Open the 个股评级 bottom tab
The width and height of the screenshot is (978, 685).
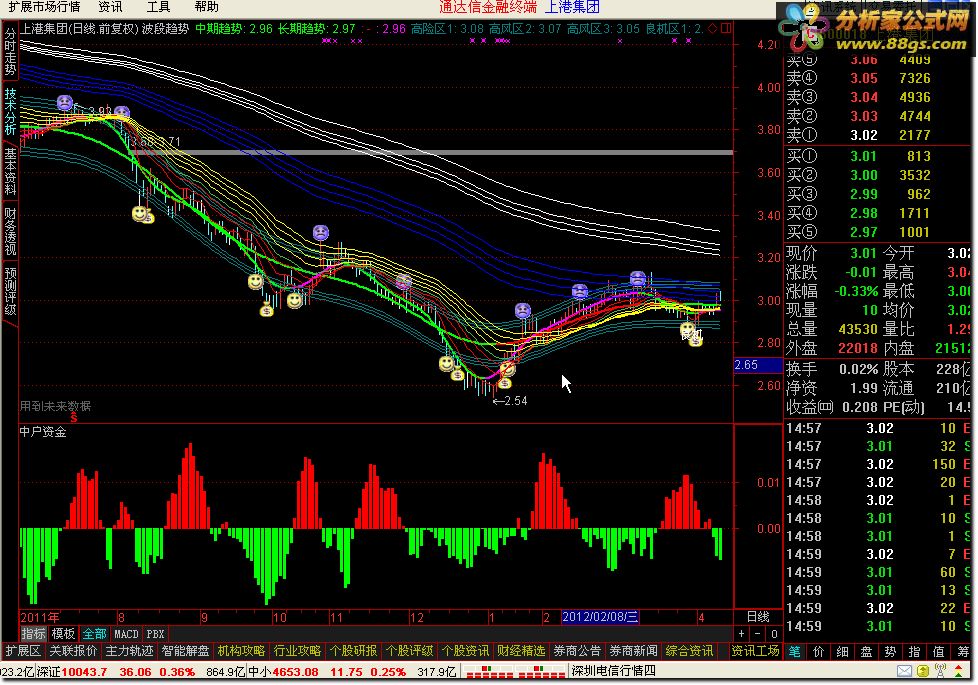tap(409, 651)
